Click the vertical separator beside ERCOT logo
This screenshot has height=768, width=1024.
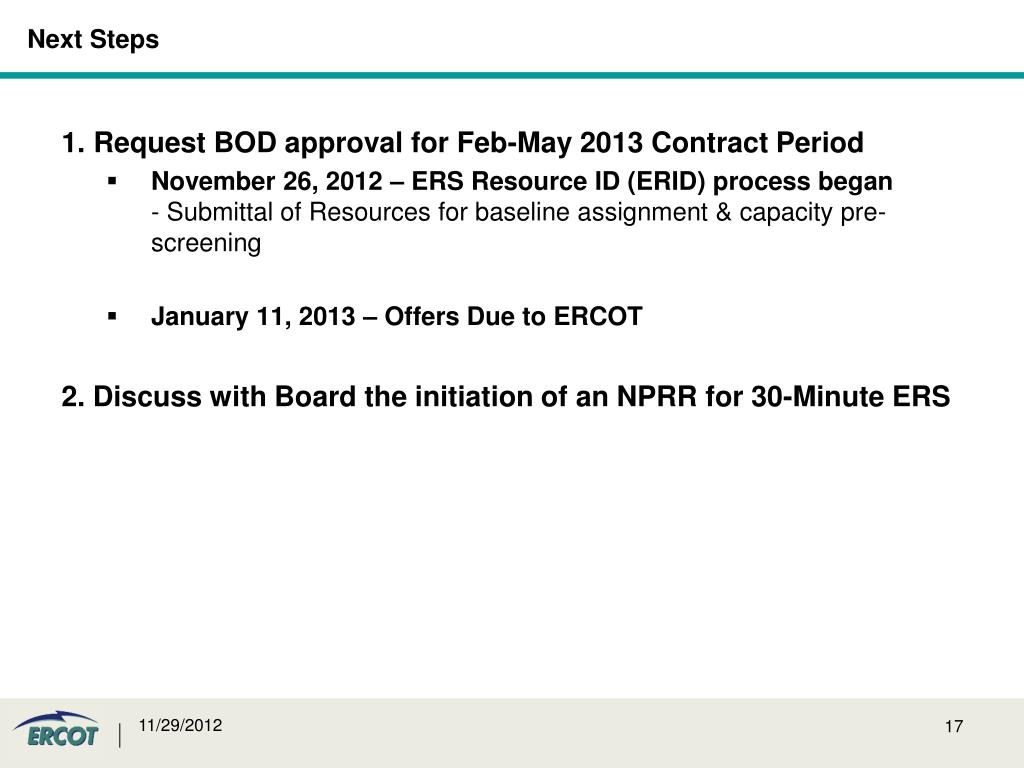120,735
